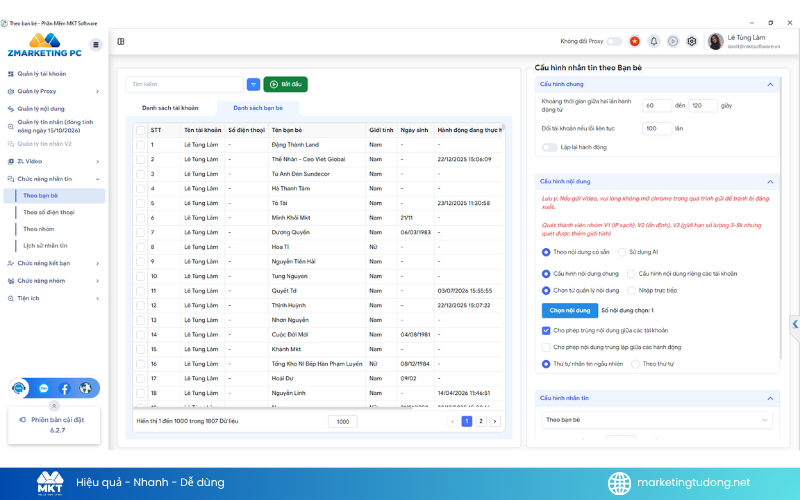Click the hamburger menu icon beside the logo
Image resolution: width=800 pixels, height=500 pixels.
(95, 45)
